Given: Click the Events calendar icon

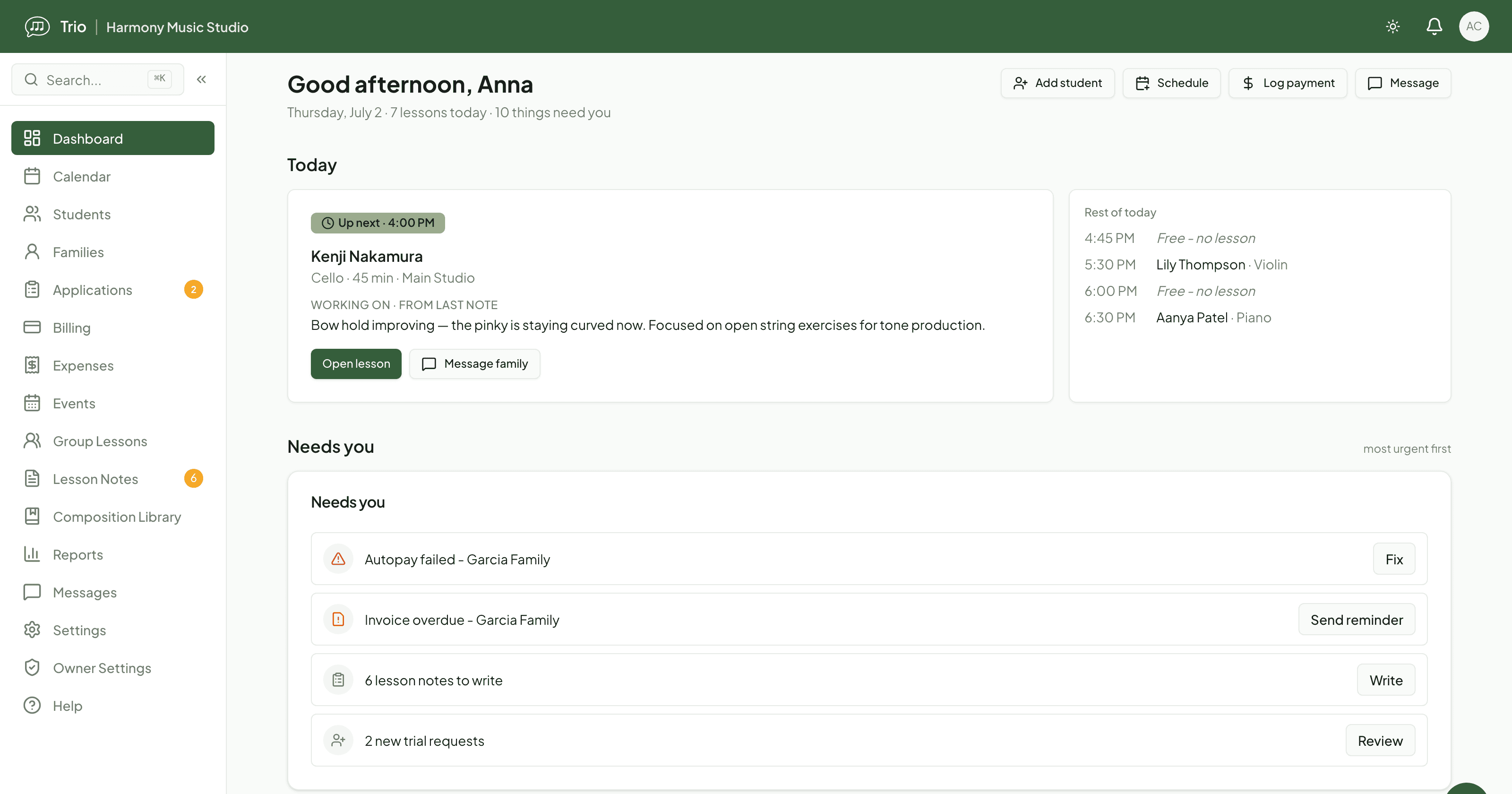Looking at the screenshot, I should click(32, 403).
